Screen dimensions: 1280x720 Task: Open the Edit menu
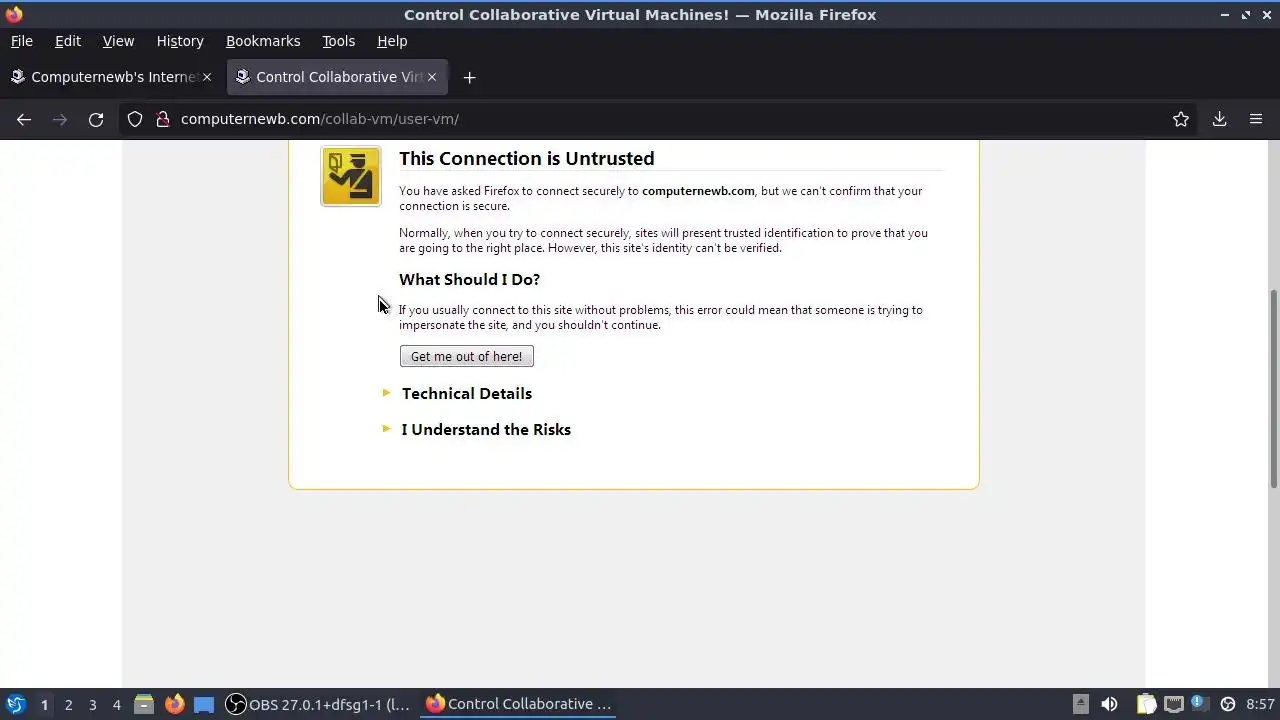click(x=68, y=41)
